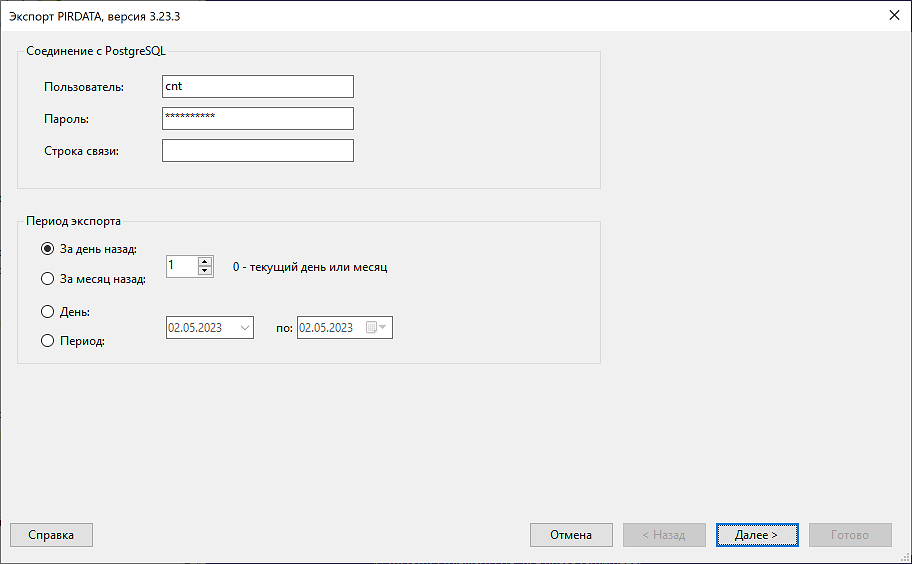Click the start date text 02.05.2023

coord(197,328)
